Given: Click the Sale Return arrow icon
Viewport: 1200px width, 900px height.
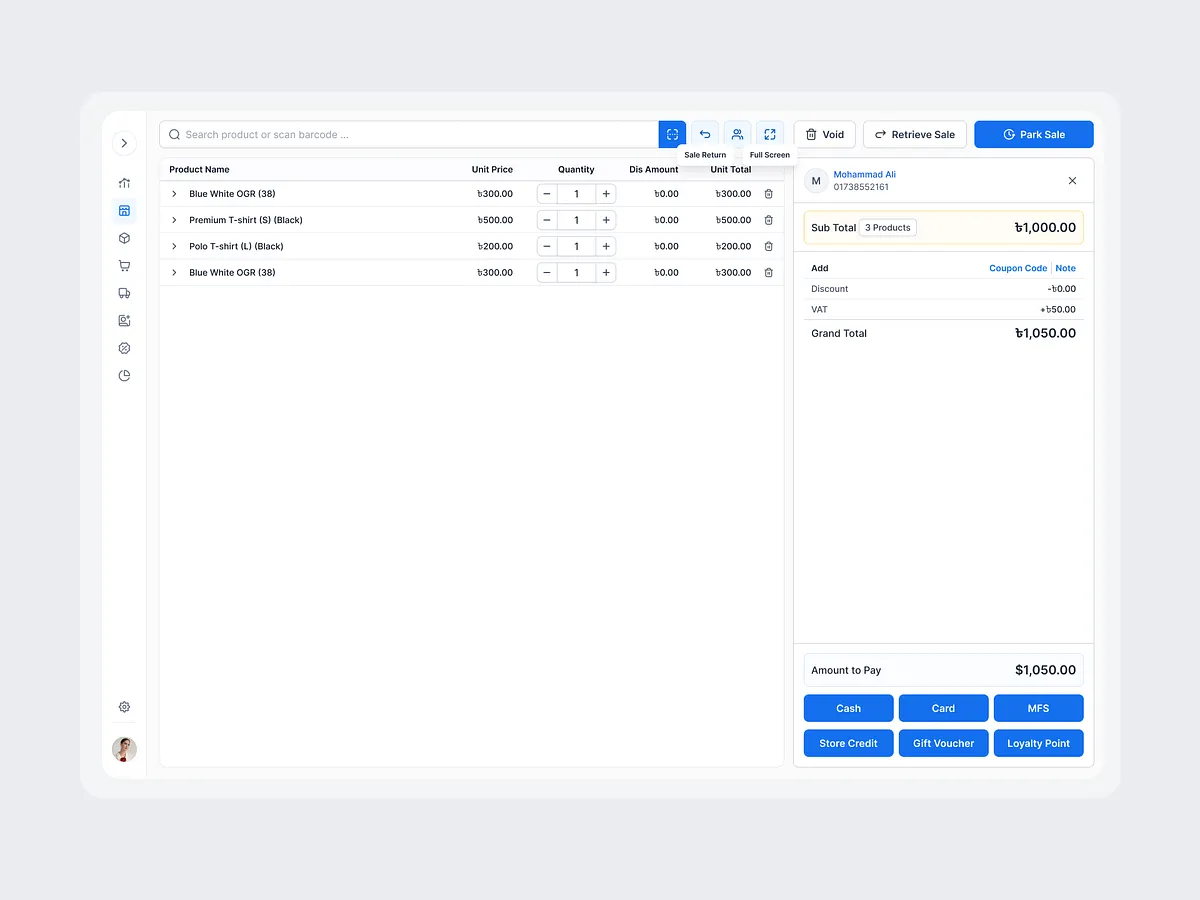Looking at the screenshot, I should 705,134.
